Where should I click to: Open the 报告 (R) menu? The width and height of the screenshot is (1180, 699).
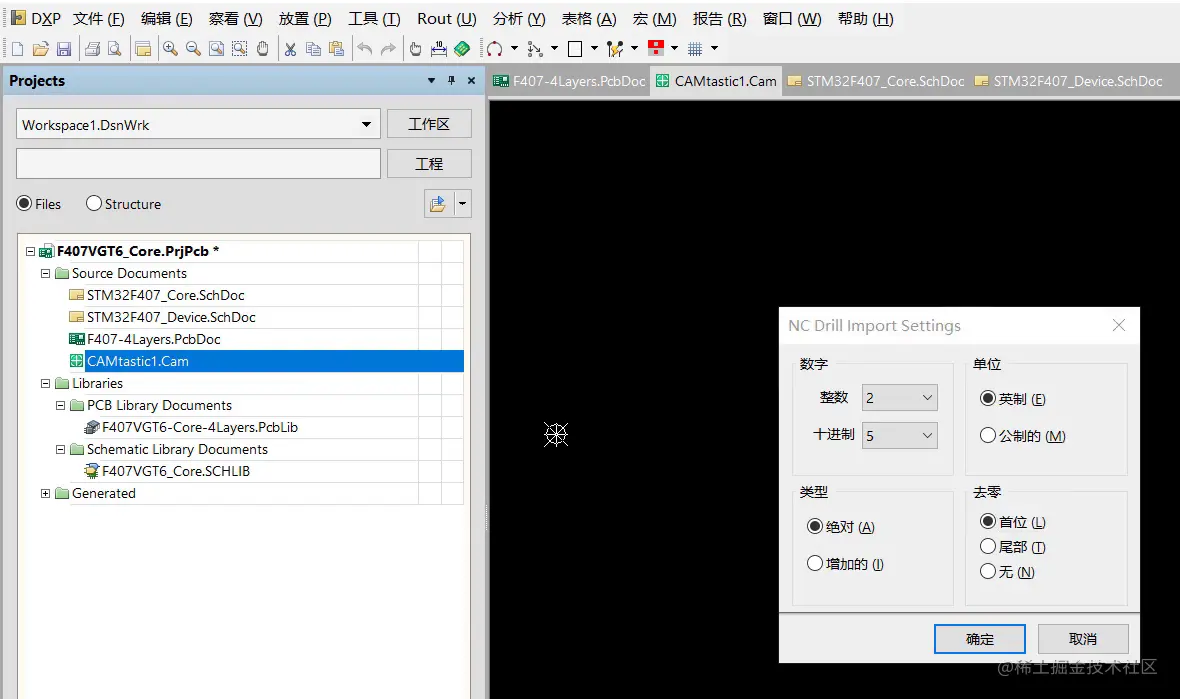[x=719, y=19]
